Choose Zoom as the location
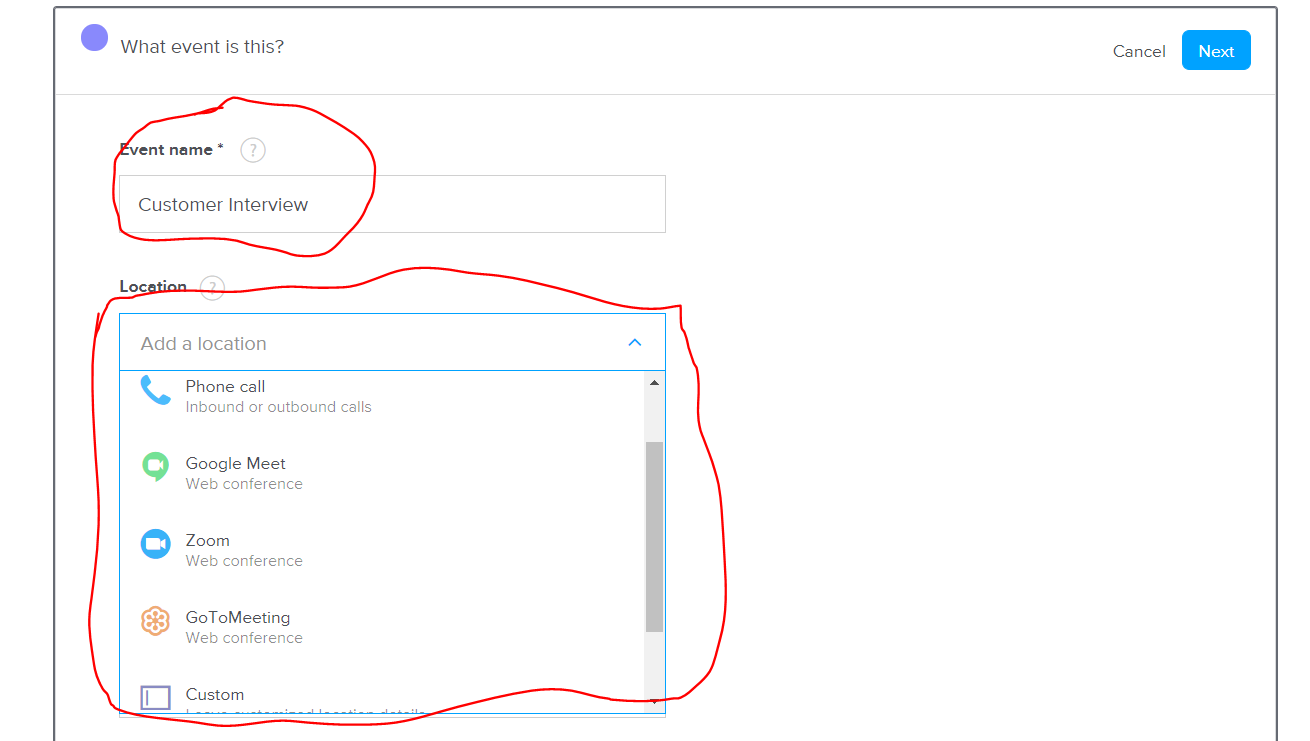Viewport: 1310px width, 741px height. tap(383, 550)
